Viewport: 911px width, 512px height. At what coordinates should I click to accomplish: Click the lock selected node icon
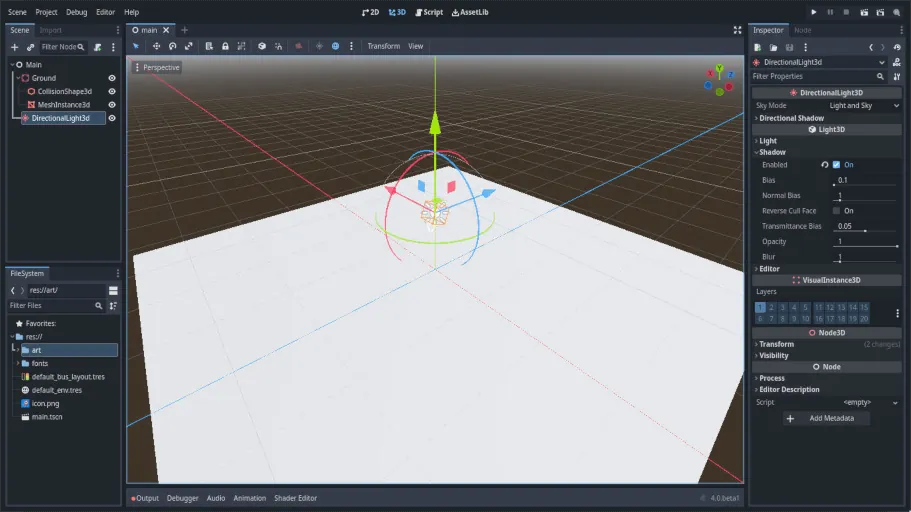click(225, 46)
